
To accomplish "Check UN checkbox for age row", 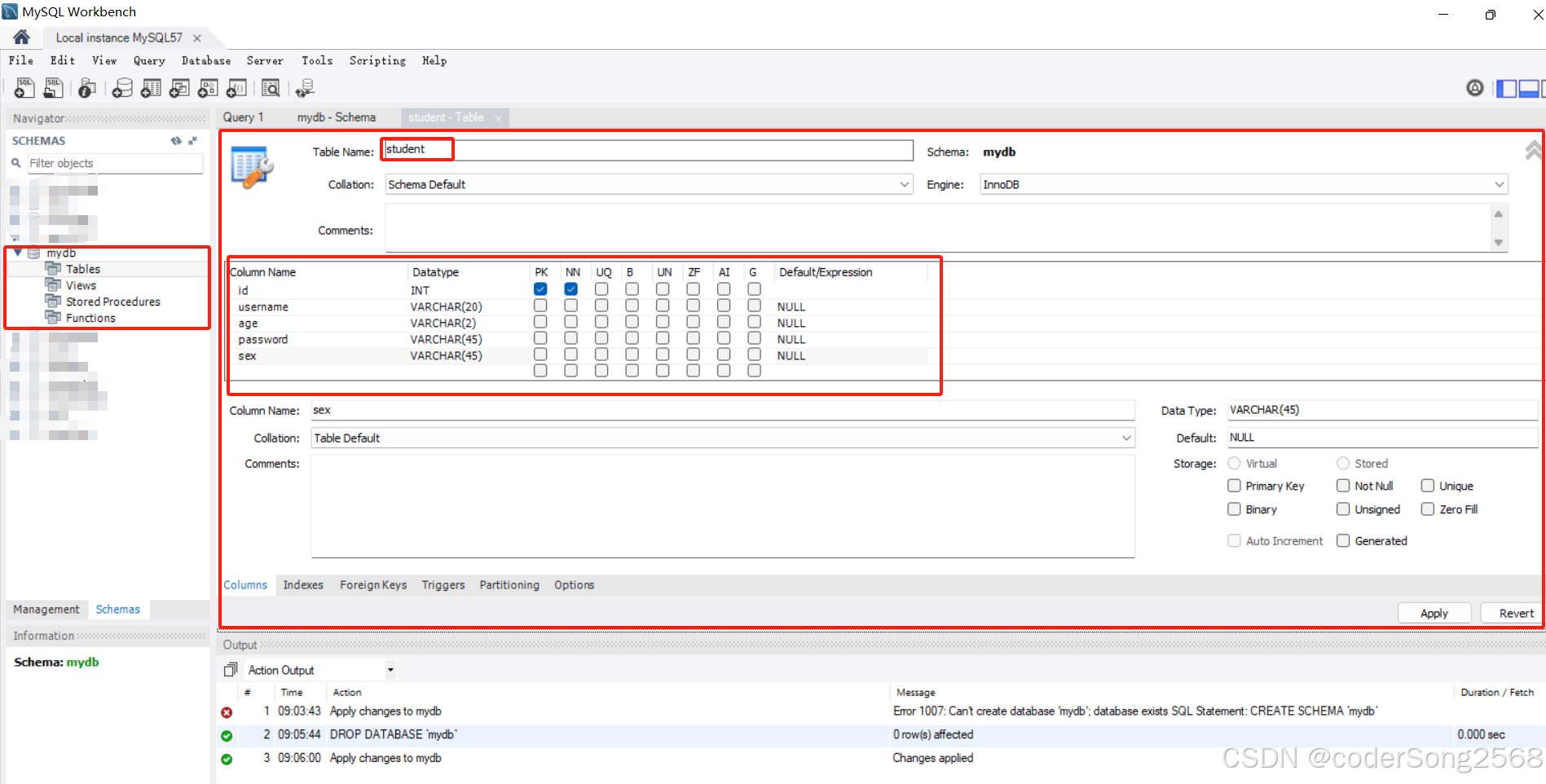I will tap(663, 322).
